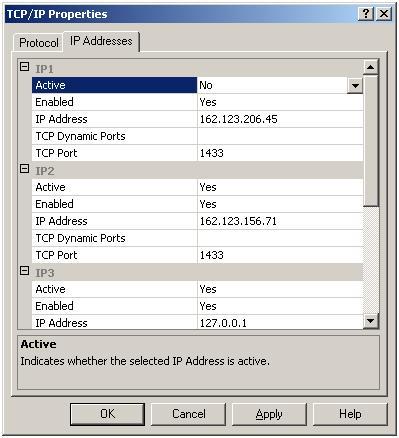
Task: Select the IP Addresses tab
Action: pos(101,41)
